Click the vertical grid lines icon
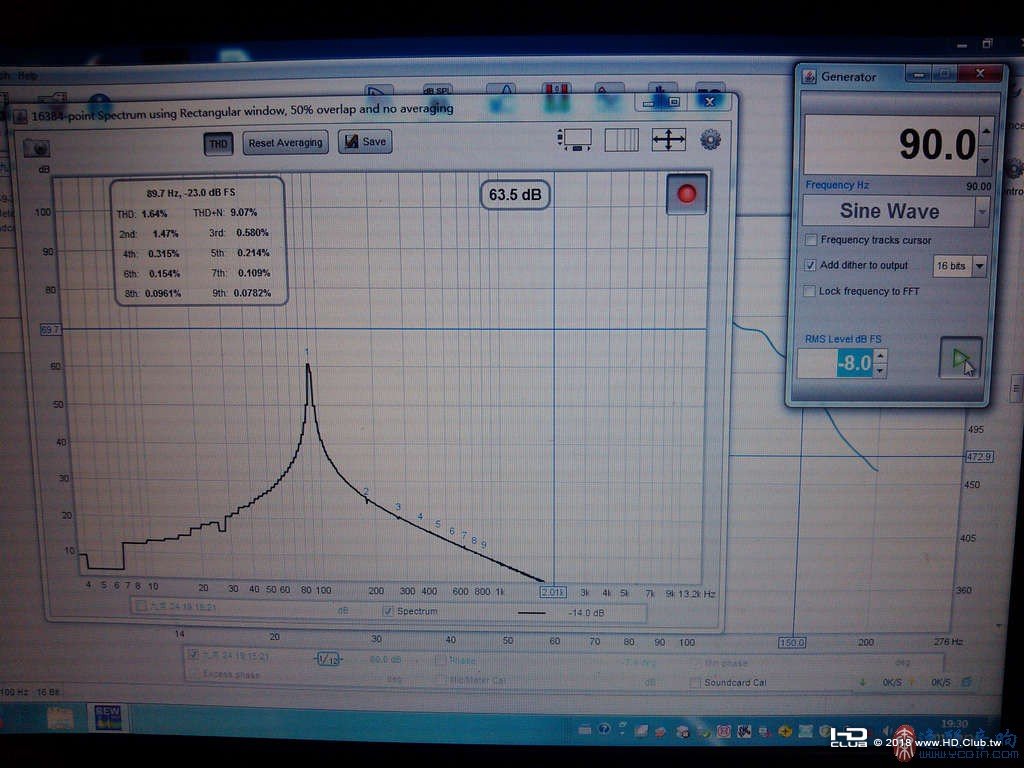This screenshot has height=768, width=1024. pos(621,140)
